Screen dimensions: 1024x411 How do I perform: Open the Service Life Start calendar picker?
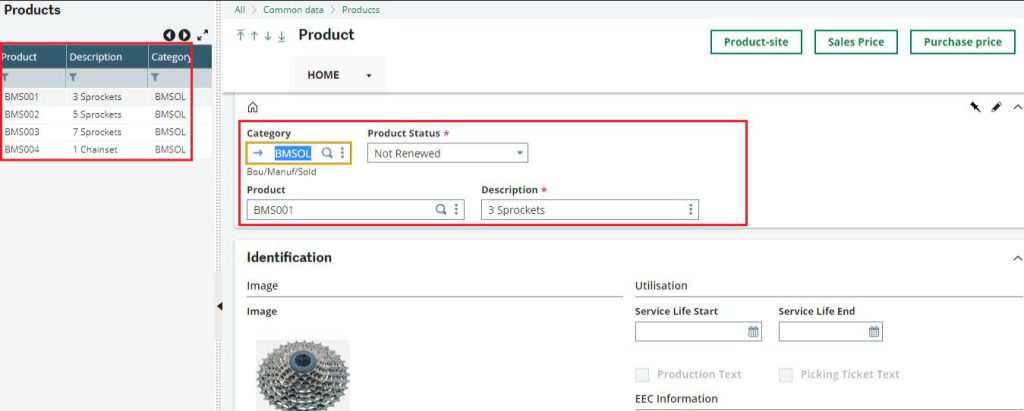point(753,331)
